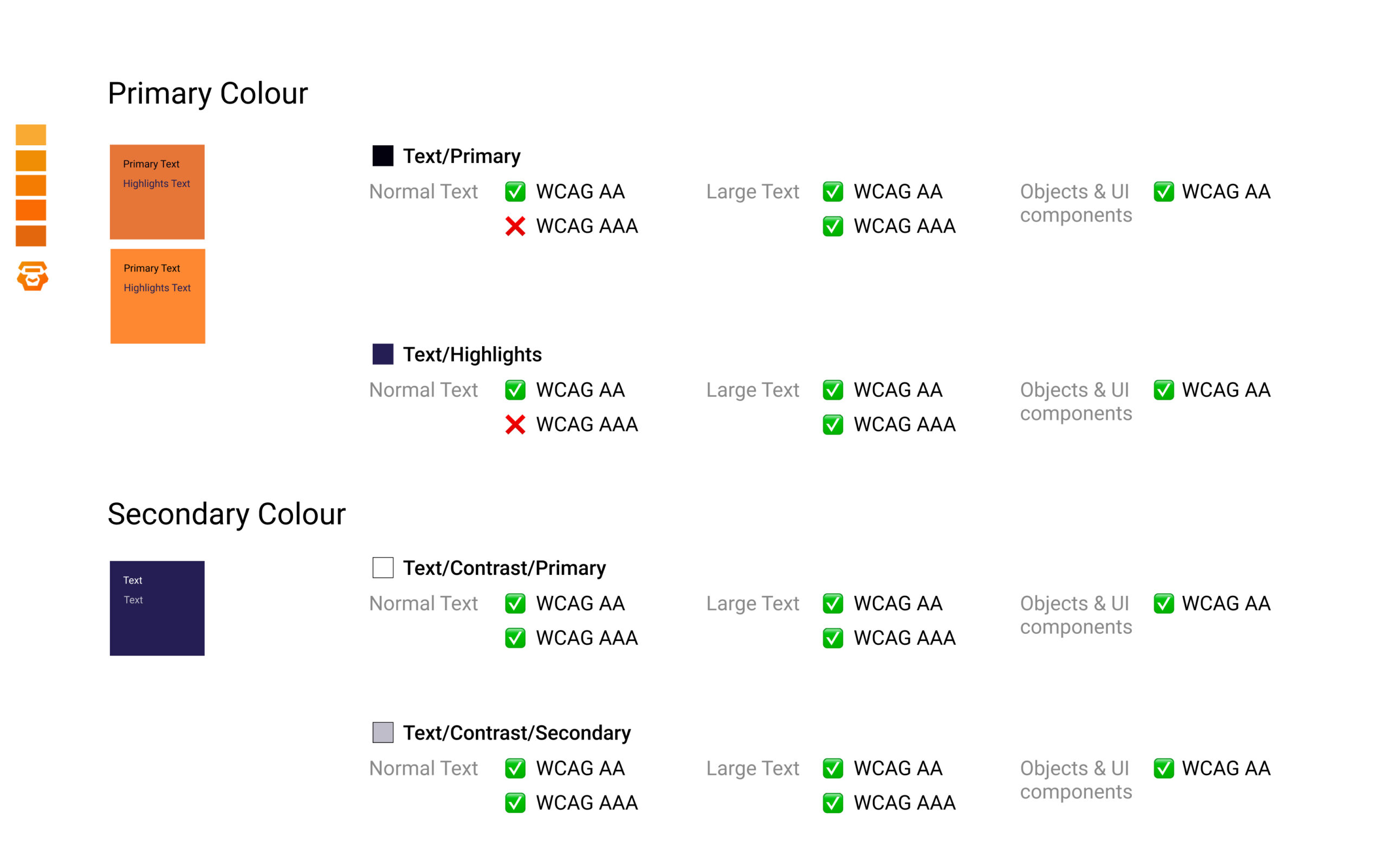Click the Secondary Colour heading
The width and height of the screenshot is (1387, 868).
point(227,514)
